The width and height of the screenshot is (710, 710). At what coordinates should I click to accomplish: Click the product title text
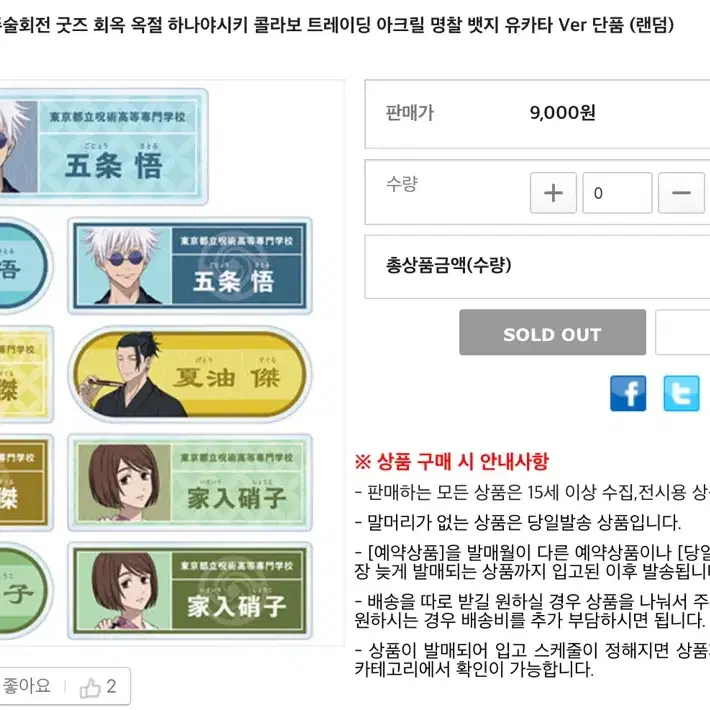point(336,24)
